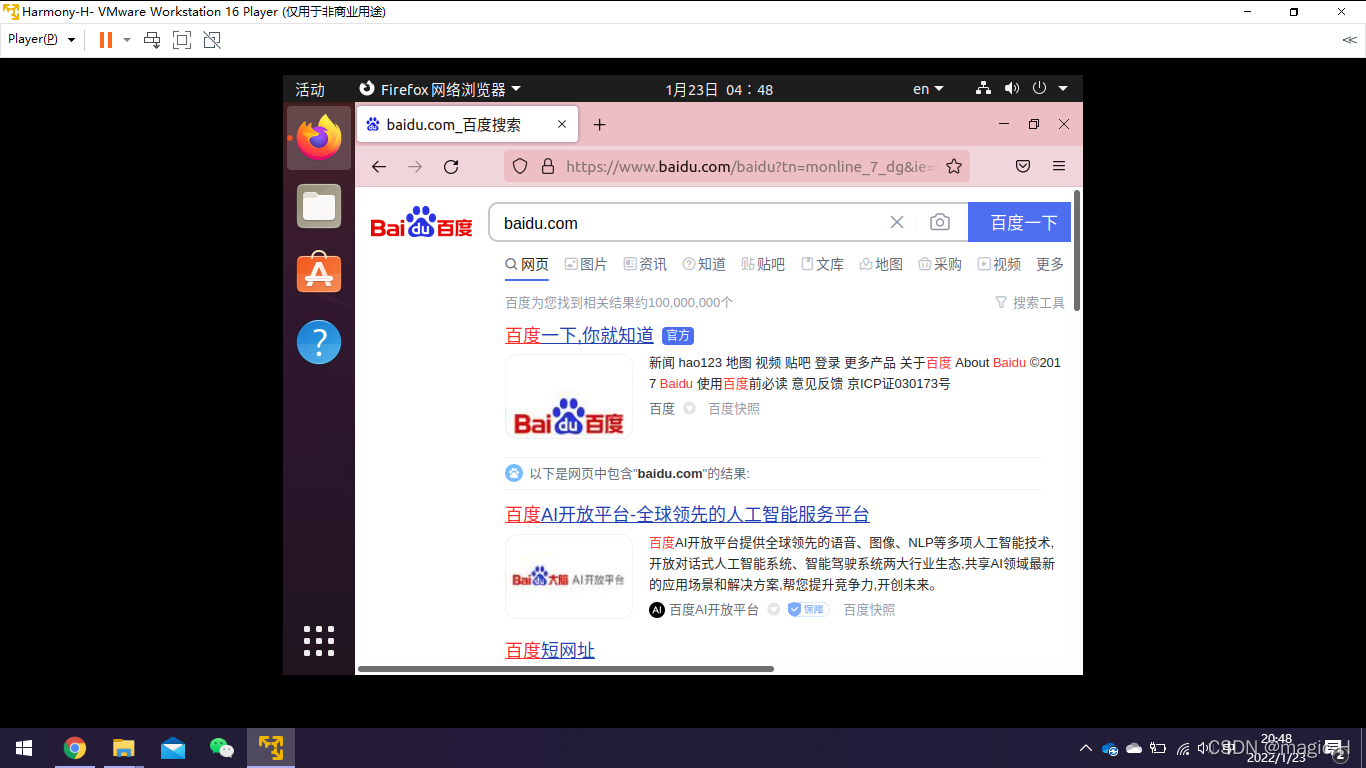Toggle VMware Unity mode icon
1366x768 pixels.
[x=212, y=40]
